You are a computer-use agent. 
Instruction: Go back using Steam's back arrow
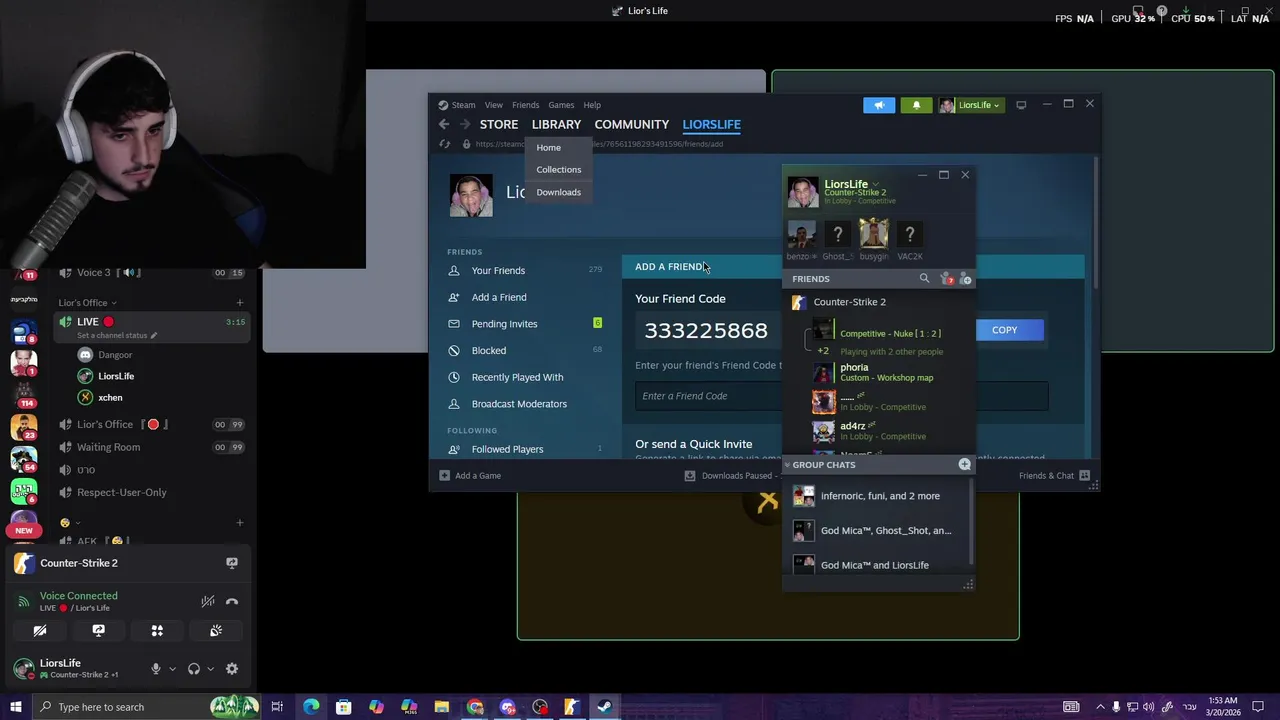point(444,124)
